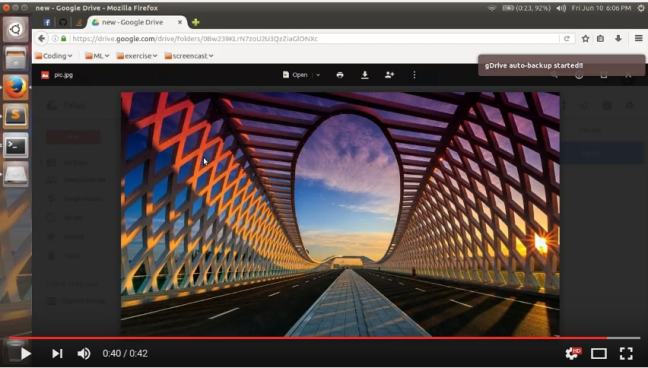Close the Google Drive tab
This screenshot has width=648, height=368.
[180, 22]
